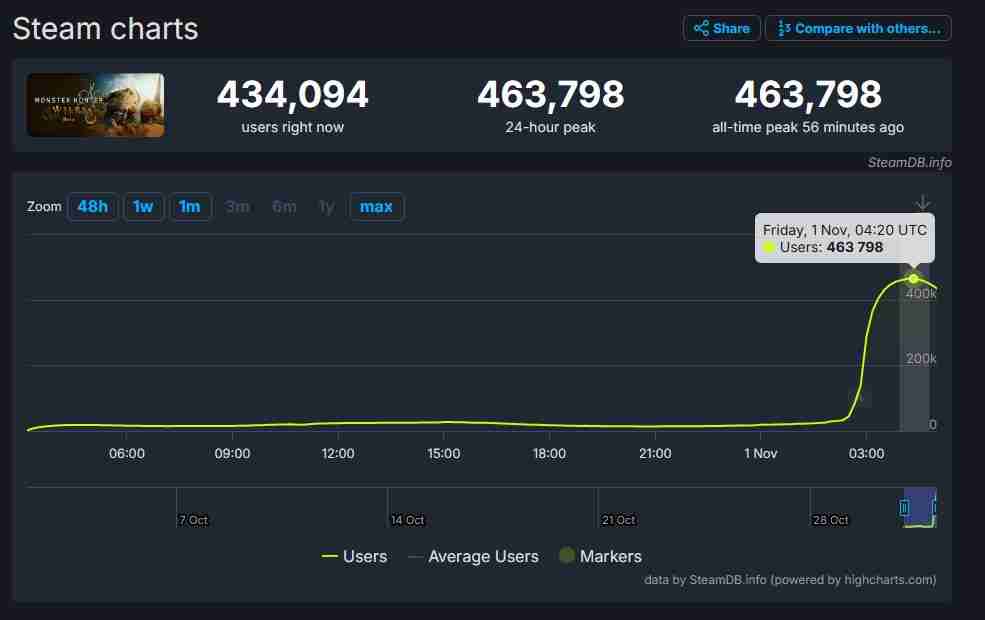Viewport: 985px width, 620px height.
Task: Click the all-time peak data point
Action: 913,280
